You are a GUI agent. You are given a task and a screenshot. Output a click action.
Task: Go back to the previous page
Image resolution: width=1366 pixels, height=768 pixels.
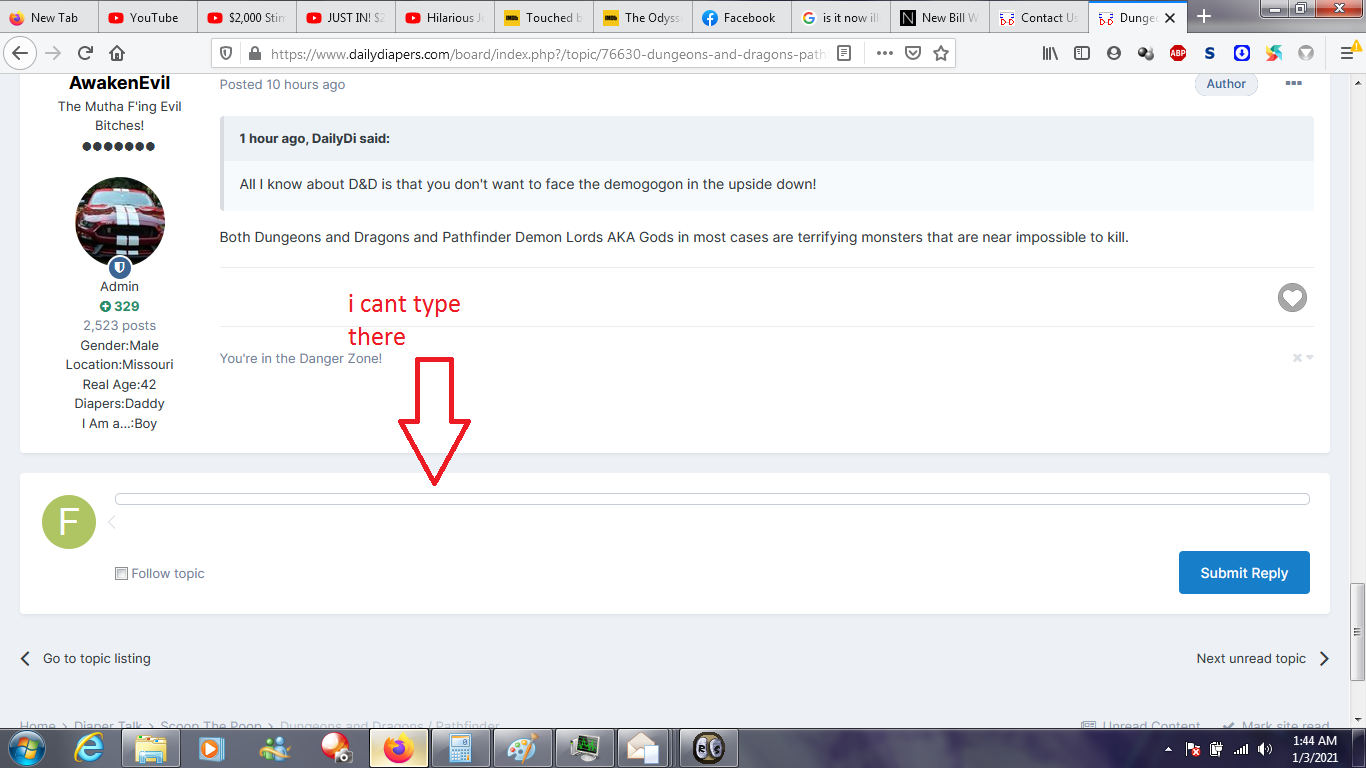coord(21,53)
